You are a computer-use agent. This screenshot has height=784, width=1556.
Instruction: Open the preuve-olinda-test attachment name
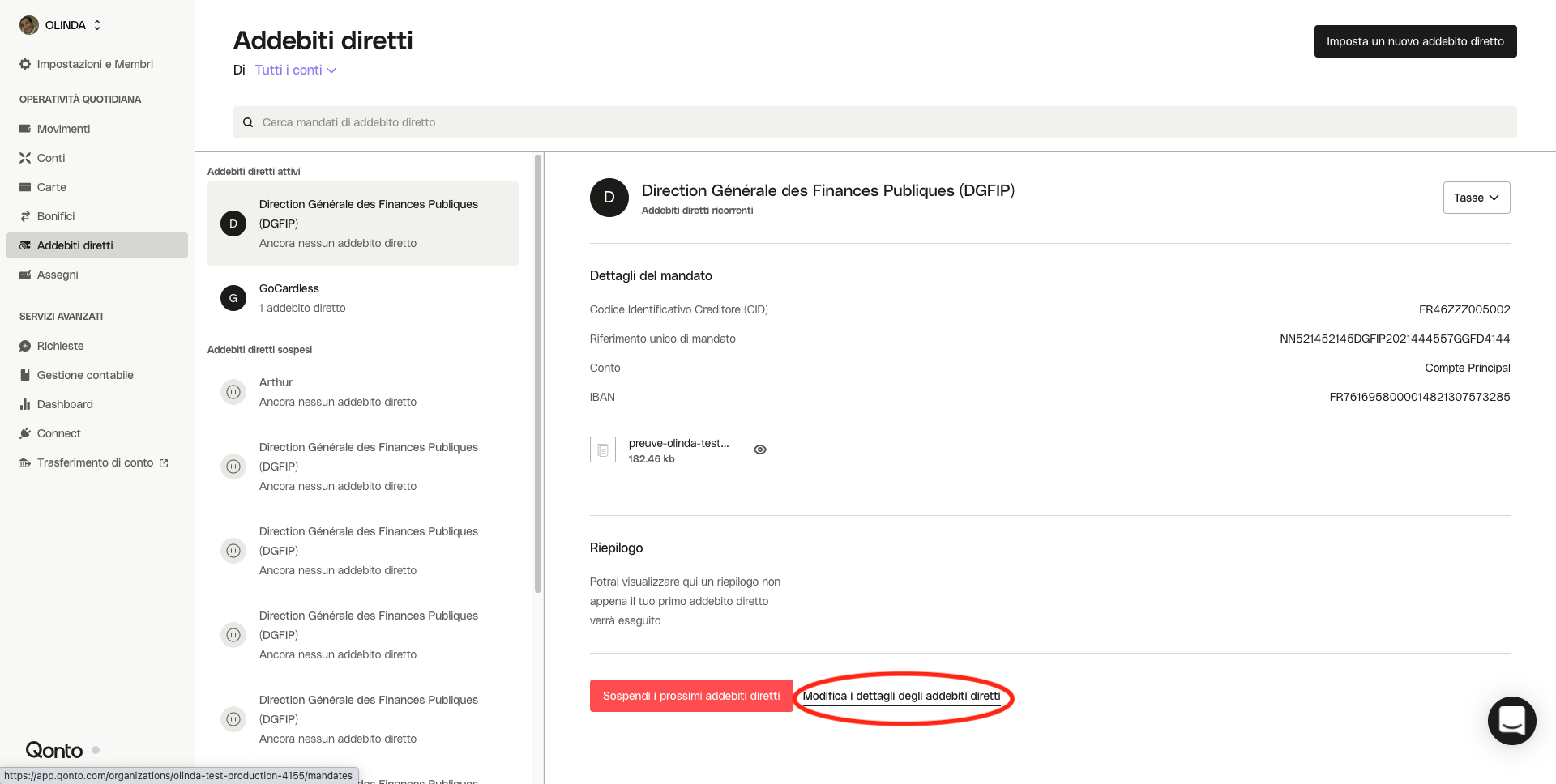tap(679, 443)
